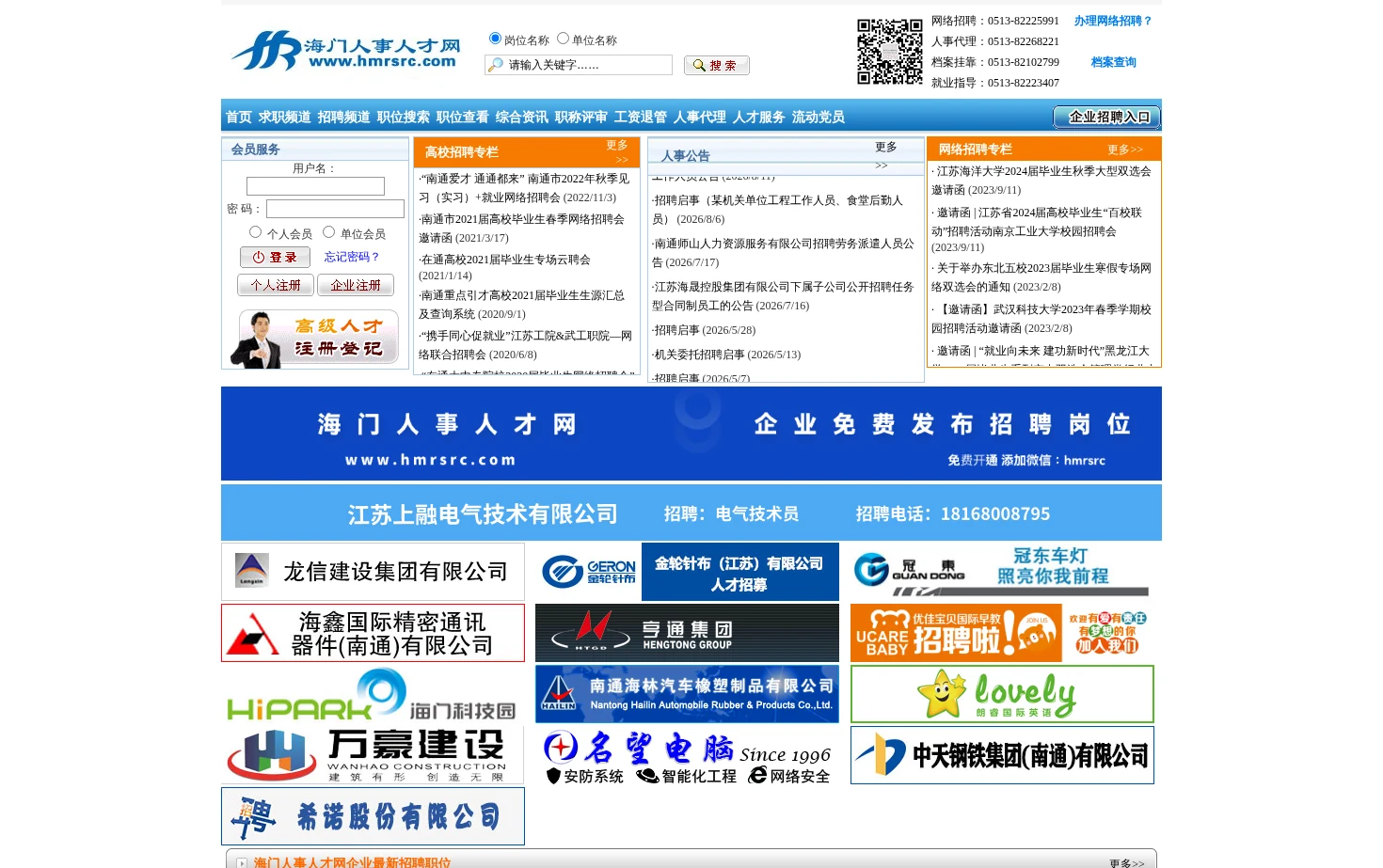Open the 办理网络招聘？ link
1383x868 pixels.
[1113, 21]
